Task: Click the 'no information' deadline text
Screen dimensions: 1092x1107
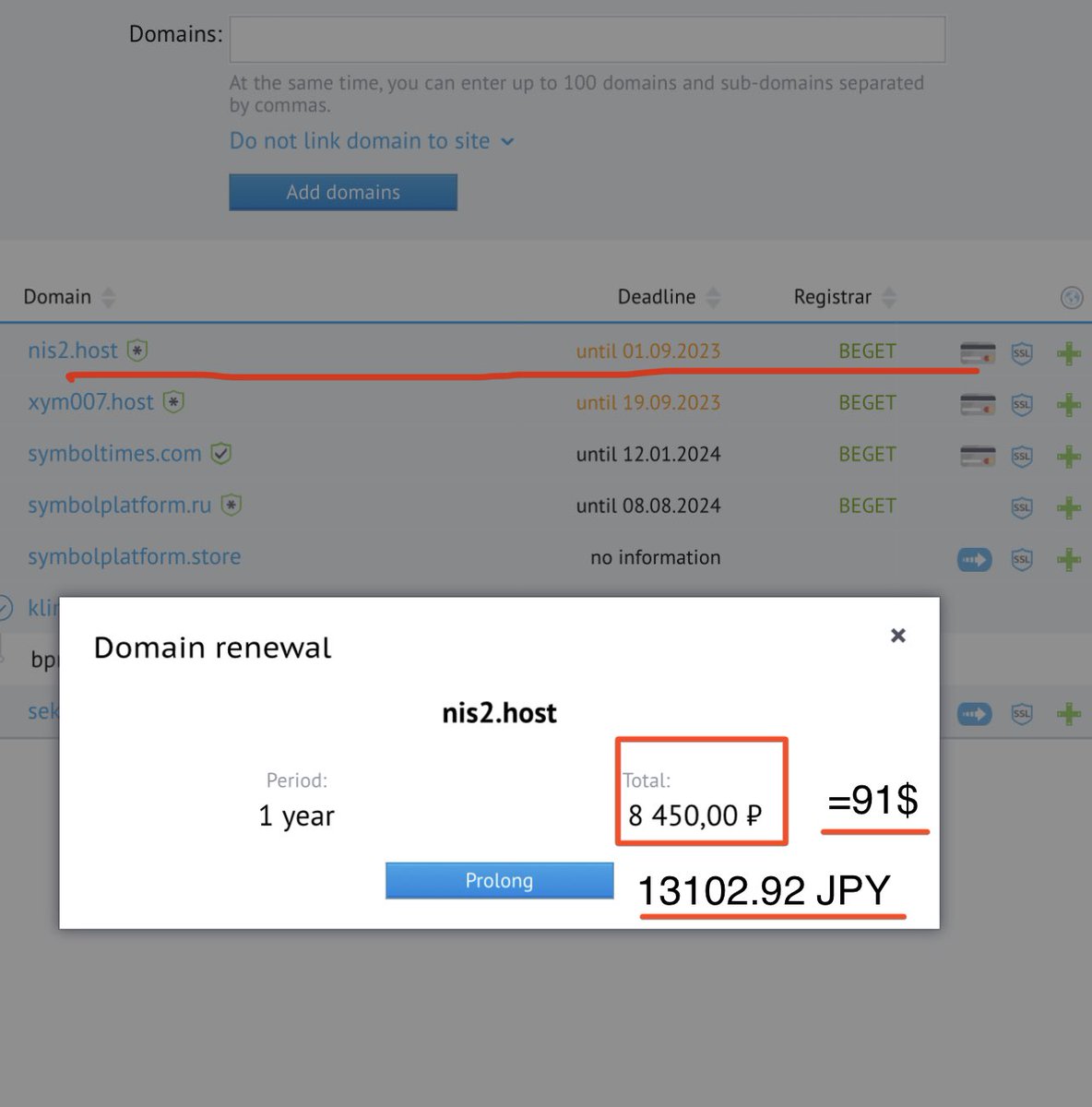Action: (x=656, y=558)
